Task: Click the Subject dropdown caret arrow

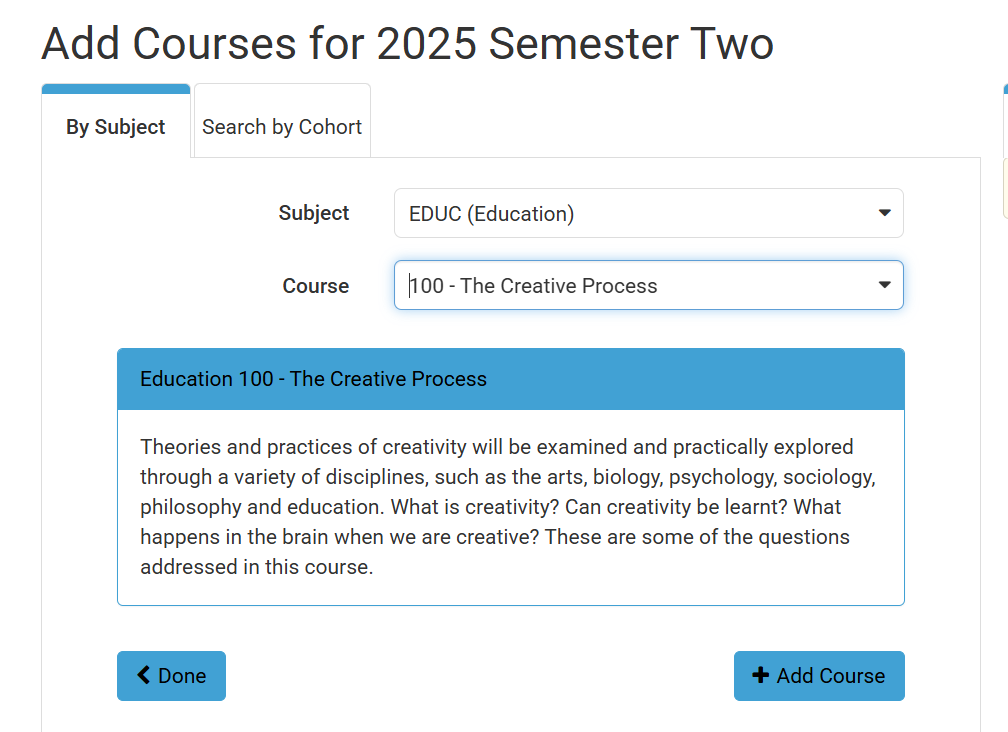Action: pos(884,213)
